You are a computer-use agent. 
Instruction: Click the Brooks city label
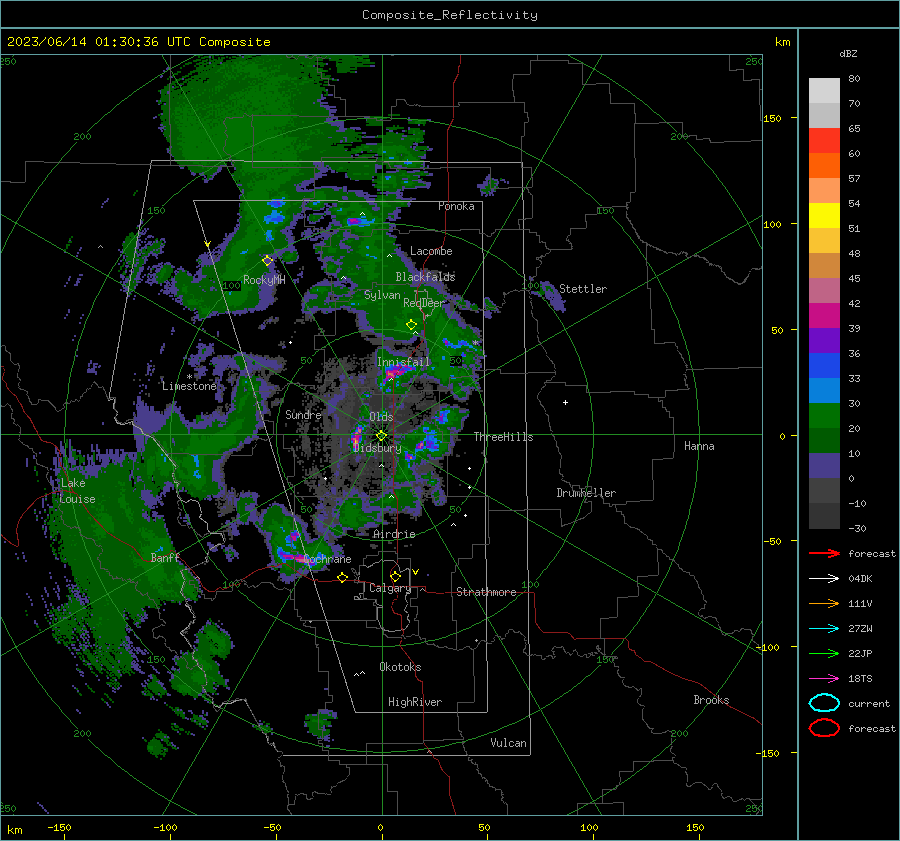[x=711, y=700]
